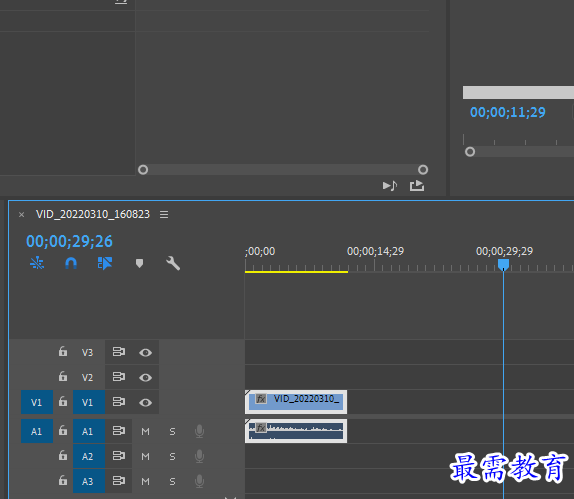The image size is (574, 499).
Task: Lock video track V2
Action: (63, 376)
